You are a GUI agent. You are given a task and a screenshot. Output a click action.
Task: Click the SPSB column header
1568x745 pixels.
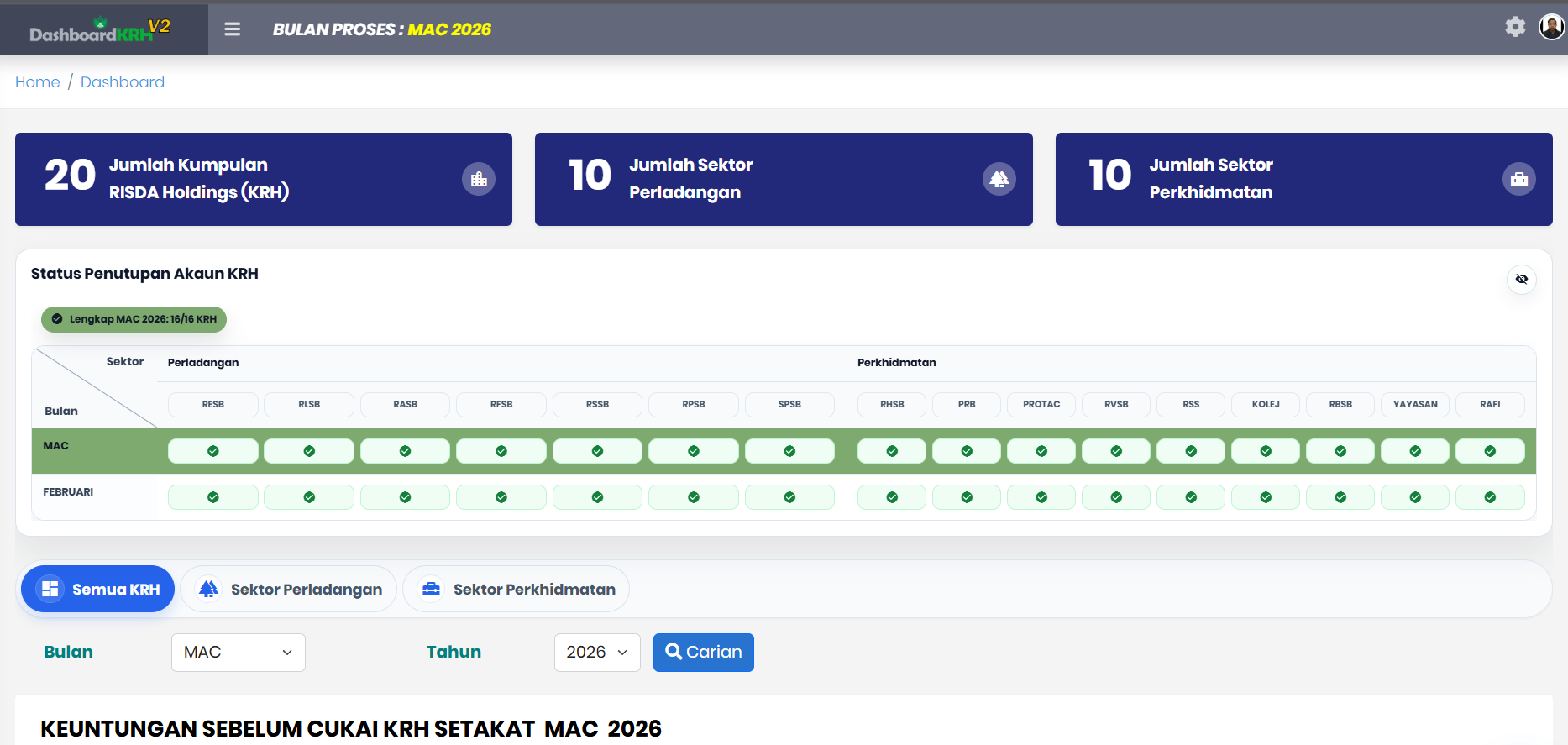pos(789,404)
